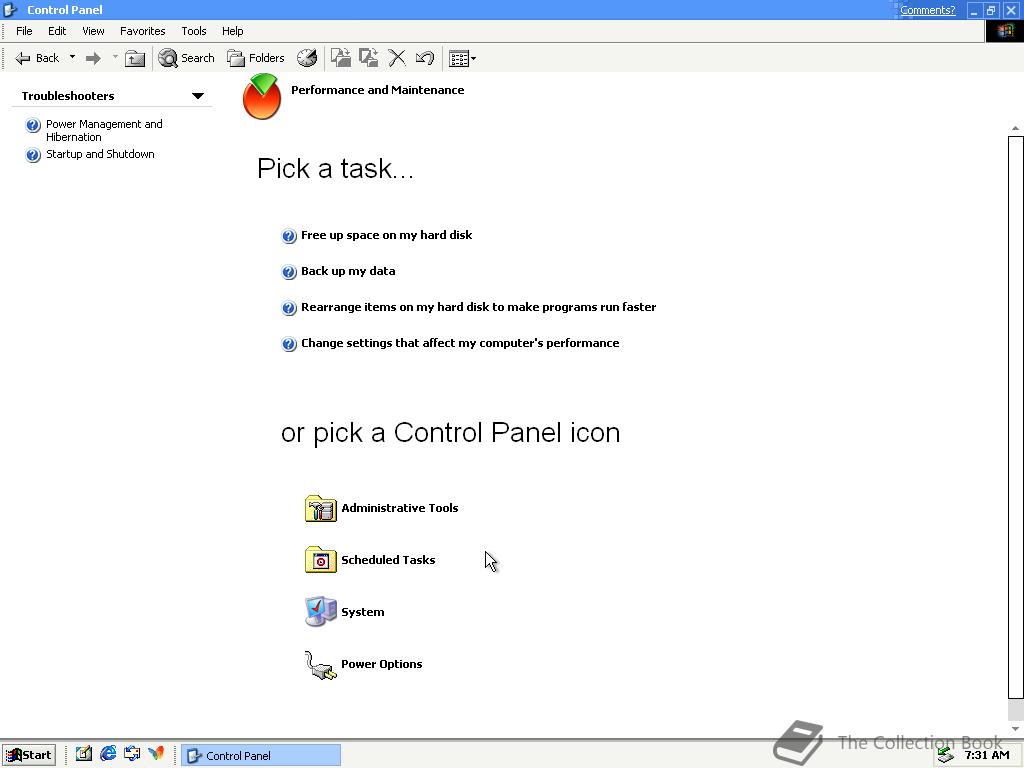Select Change settings that affect computer's performance
1024x768 pixels.
[x=460, y=343]
